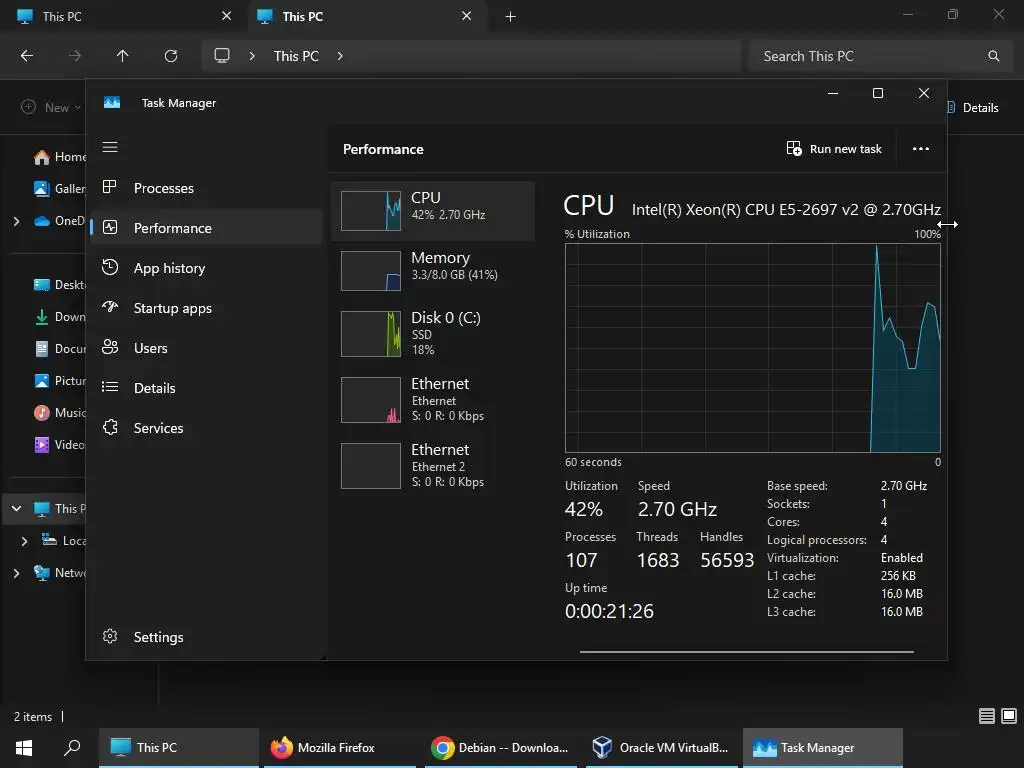Click the PC monitor icon in address bar
The image size is (1024, 768).
point(222,56)
